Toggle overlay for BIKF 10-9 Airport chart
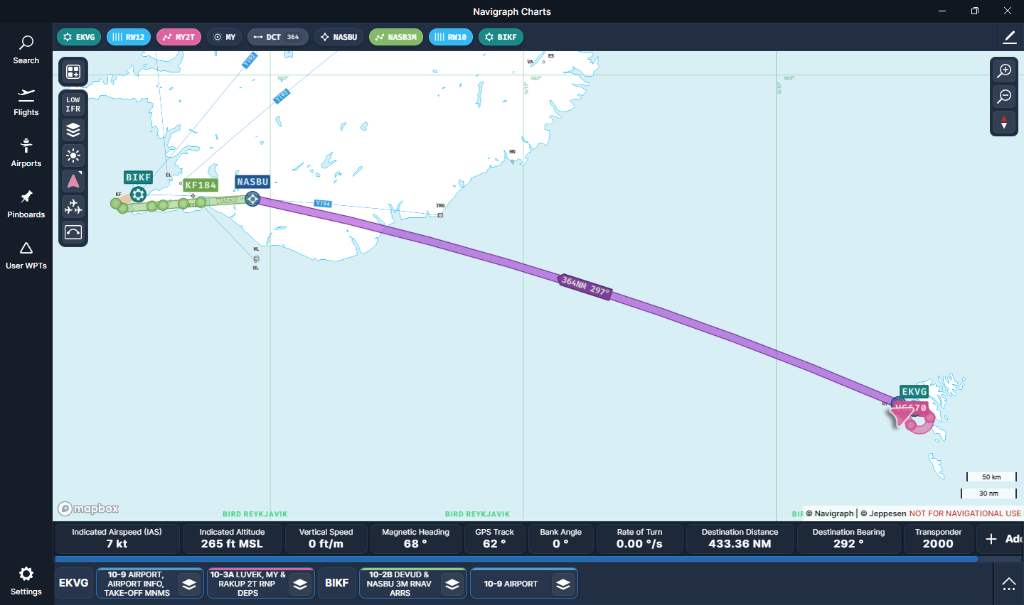 coord(563,584)
